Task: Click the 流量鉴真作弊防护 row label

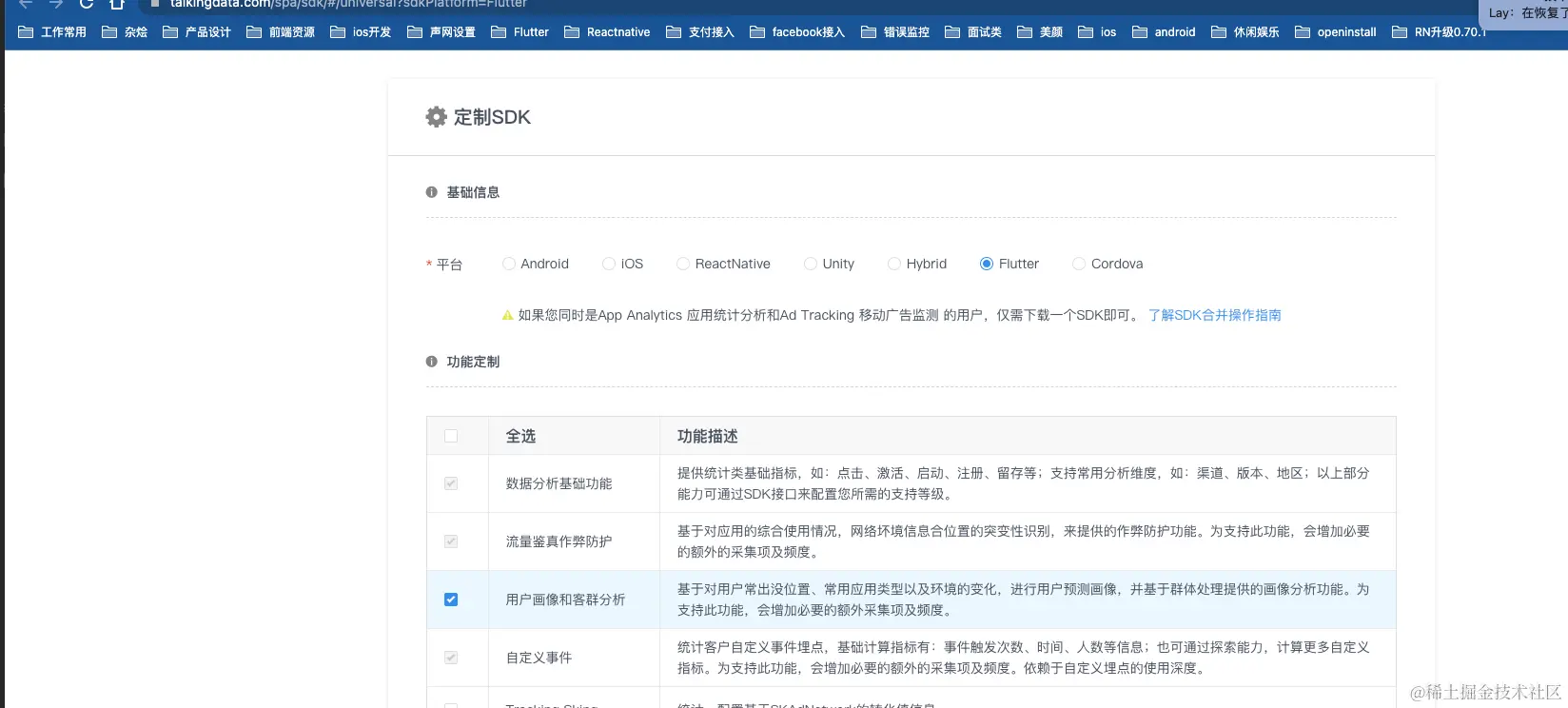Action: 559,541
